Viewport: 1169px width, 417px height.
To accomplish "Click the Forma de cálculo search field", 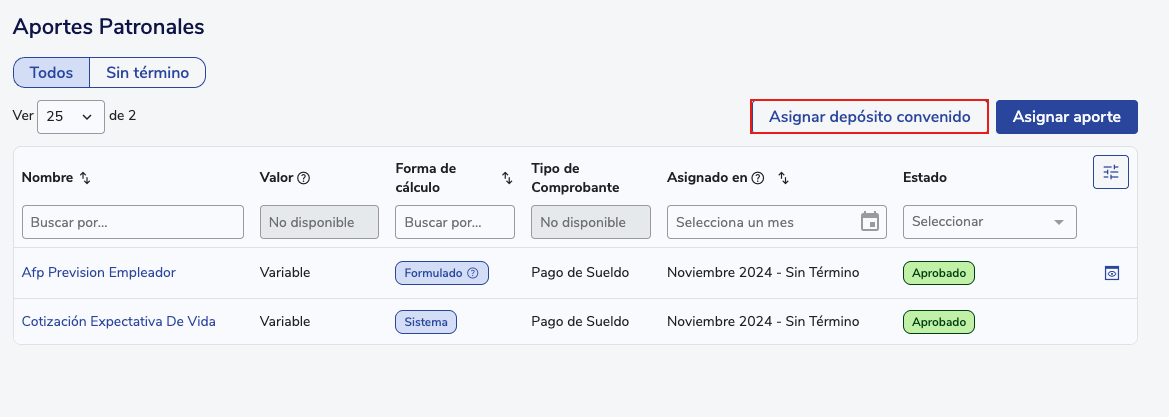I will pyautogui.click(x=455, y=222).
